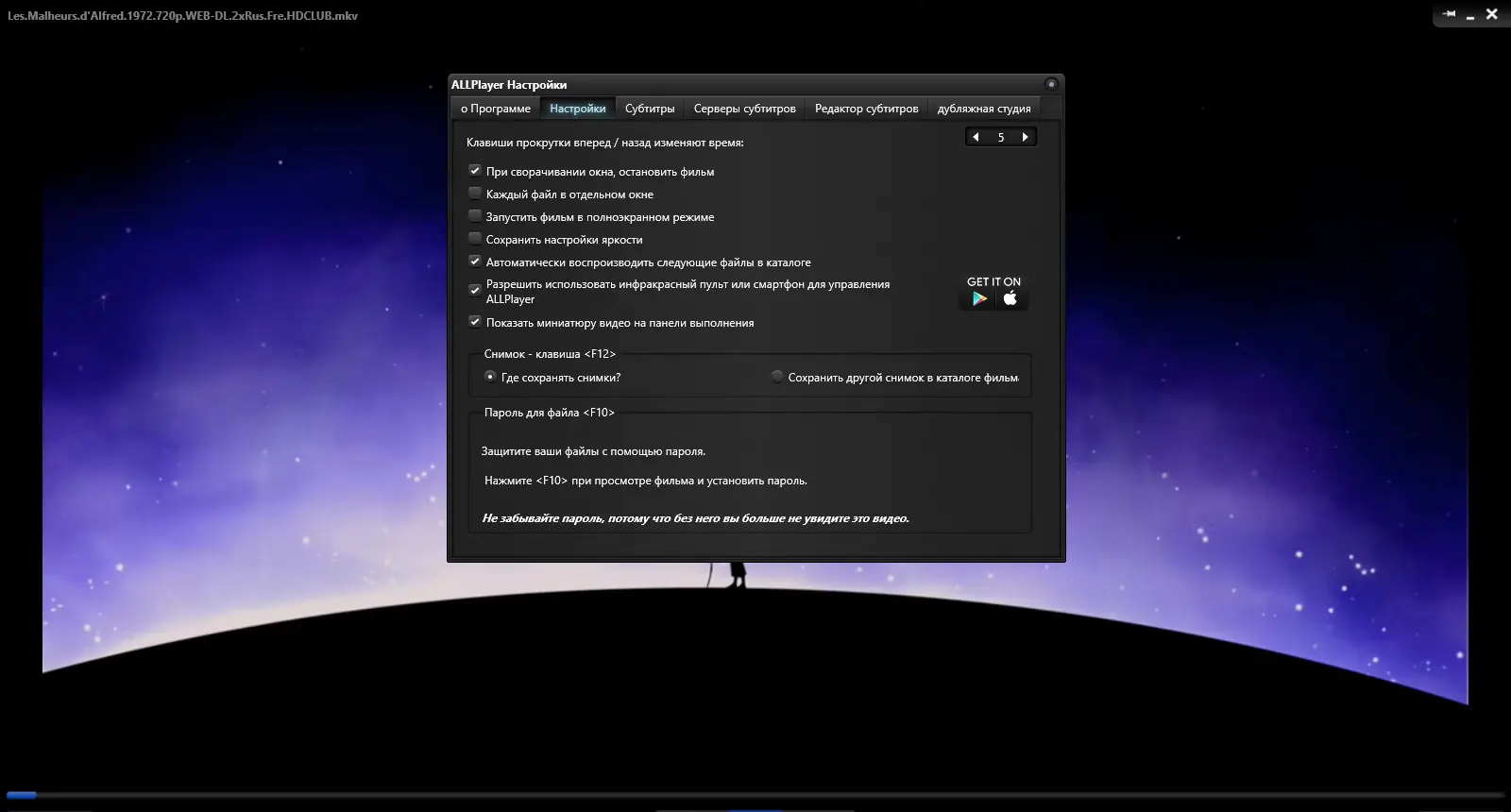Click the 'ALLPlayer Настройки' dialog title
The width and height of the screenshot is (1511, 812).
pos(509,85)
